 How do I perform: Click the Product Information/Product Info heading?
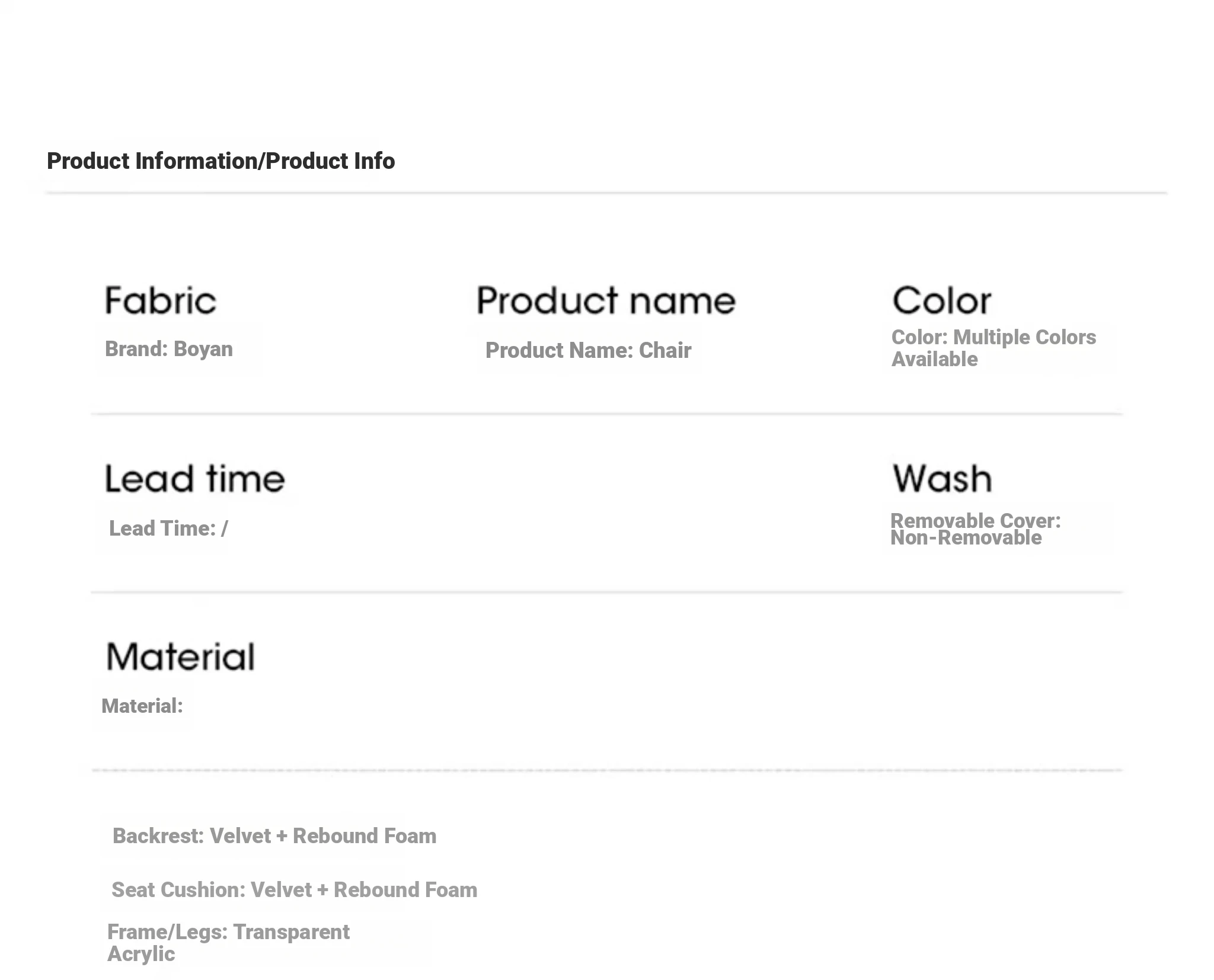[221, 161]
